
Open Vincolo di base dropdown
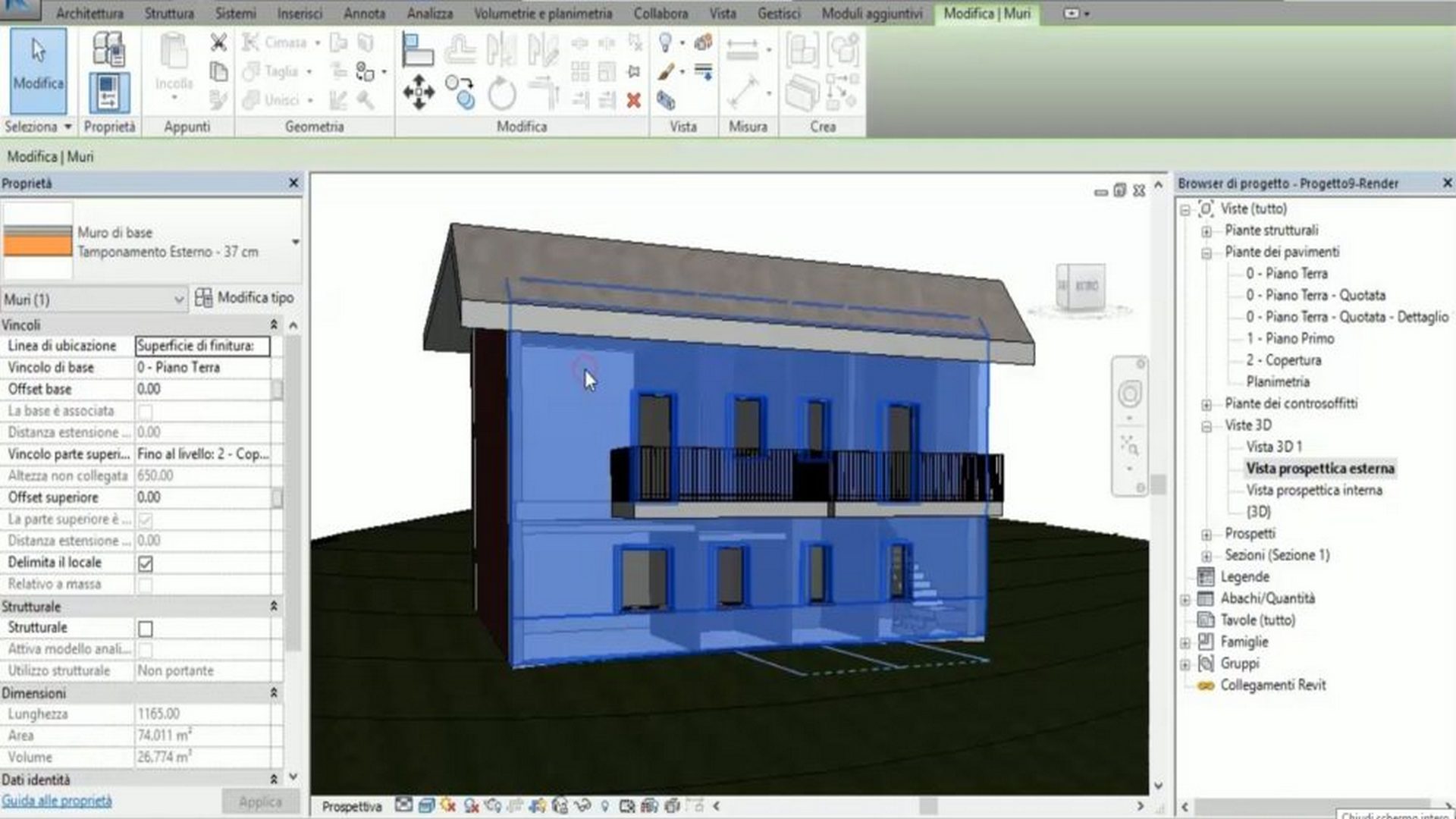pos(203,367)
